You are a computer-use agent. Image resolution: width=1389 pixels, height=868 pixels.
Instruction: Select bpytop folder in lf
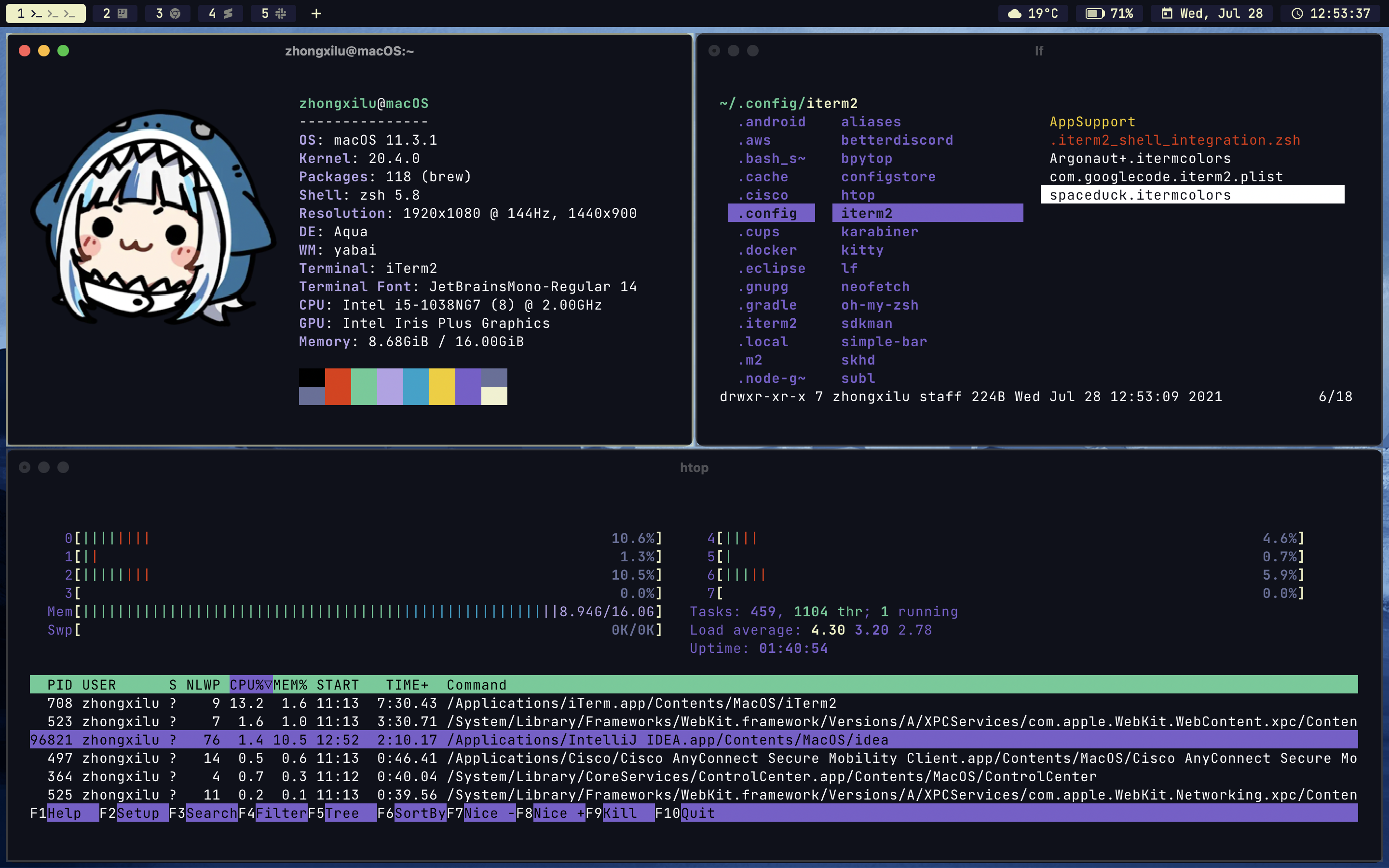(867, 159)
